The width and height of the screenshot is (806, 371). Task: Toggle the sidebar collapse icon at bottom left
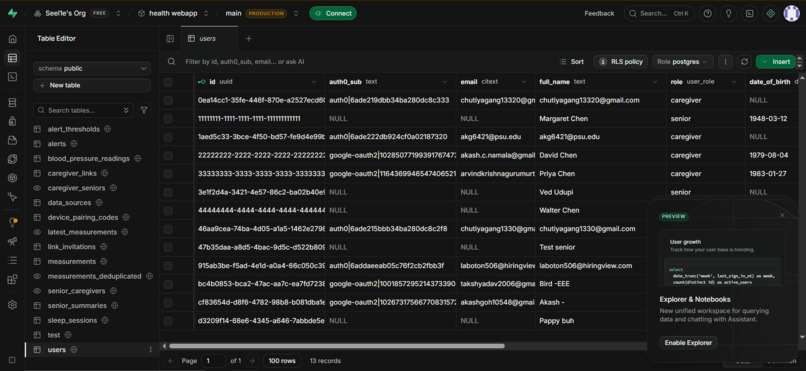pyautogui.click(x=12, y=360)
